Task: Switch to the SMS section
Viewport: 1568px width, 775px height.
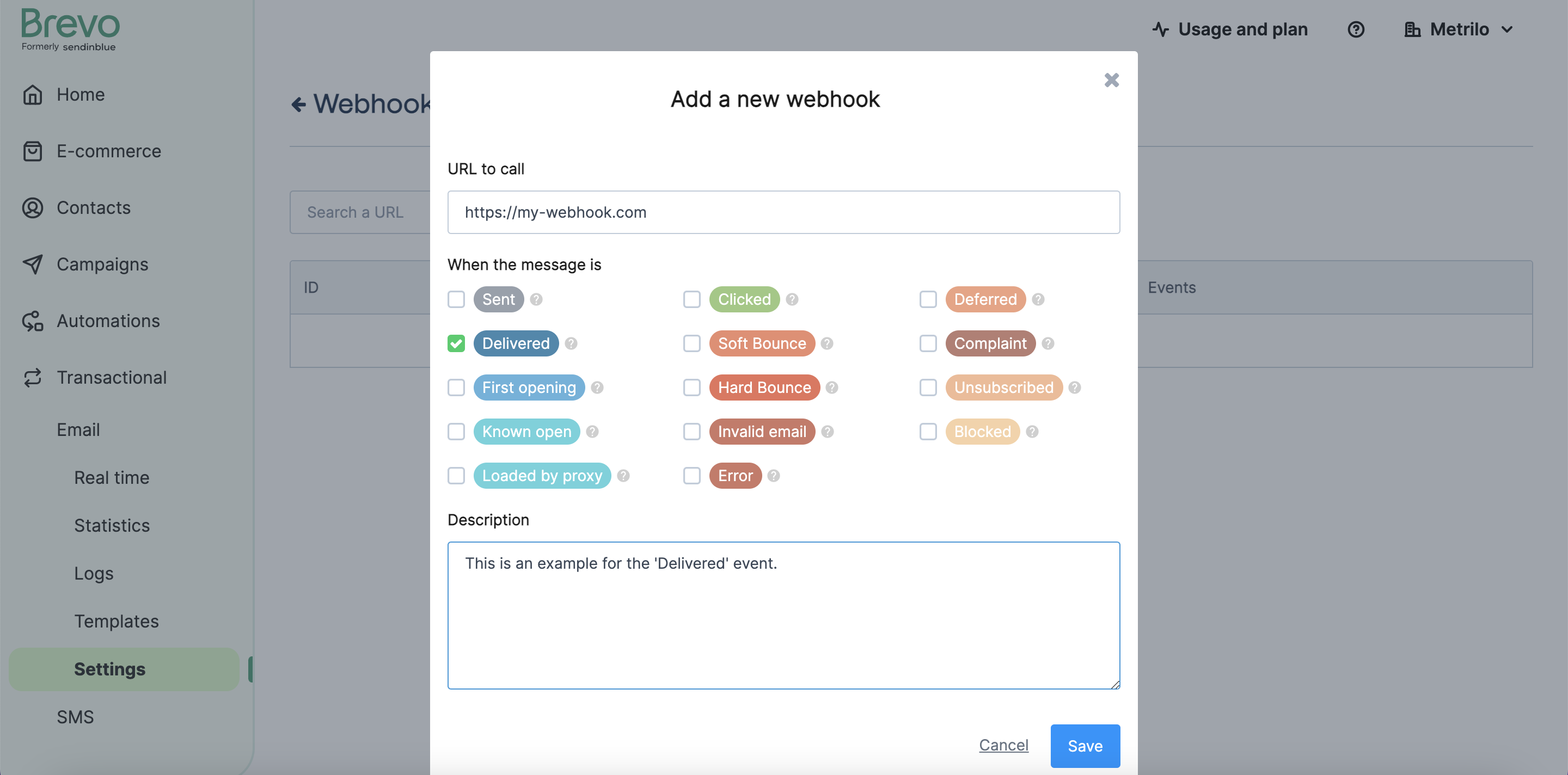Action: coord(75,717)
